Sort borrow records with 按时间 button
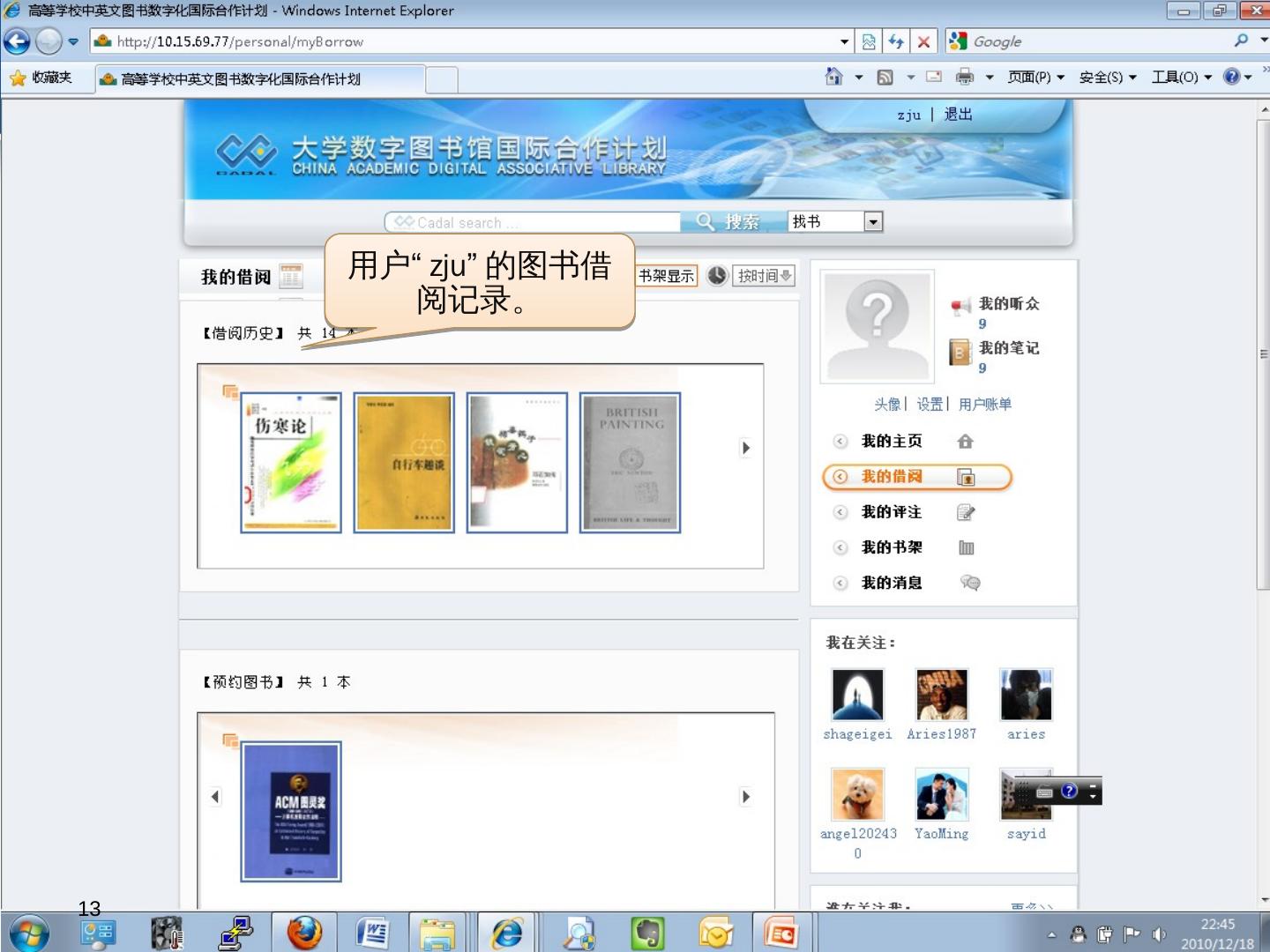 765,276
